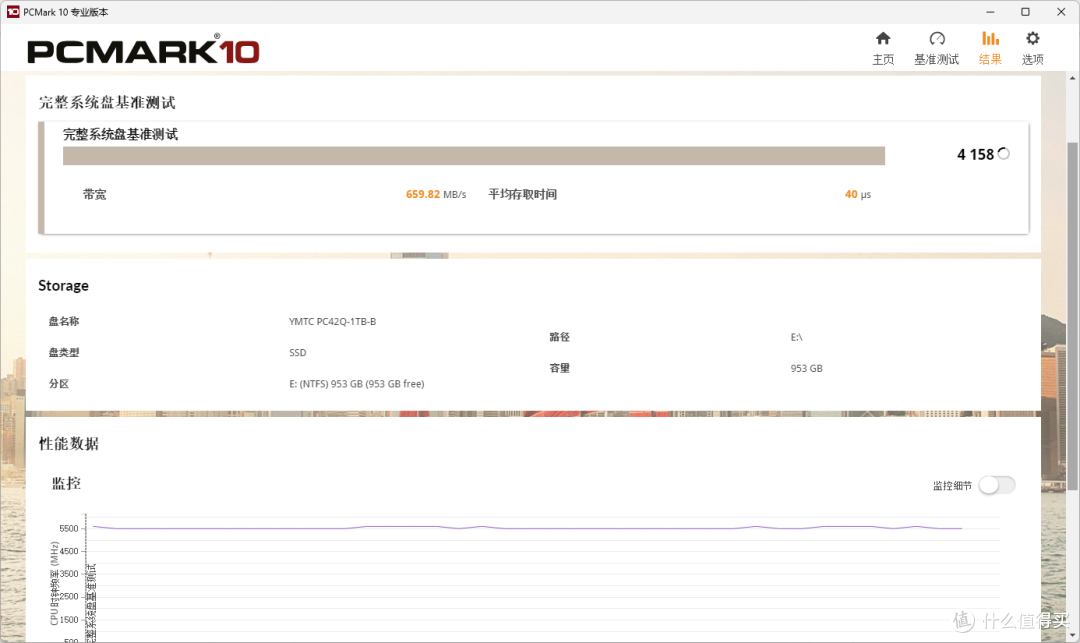This screenshot has width=1080, height=643.
Task: Click the 性能数据 section heading
Action: tap(69, 444)
